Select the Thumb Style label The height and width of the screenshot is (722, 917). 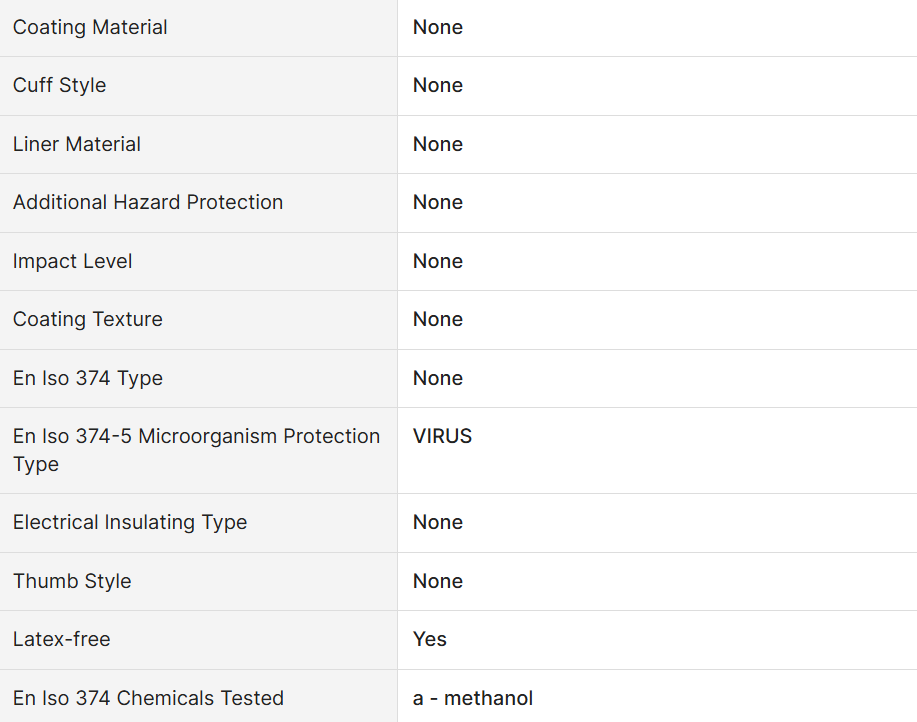click(72, 581)
